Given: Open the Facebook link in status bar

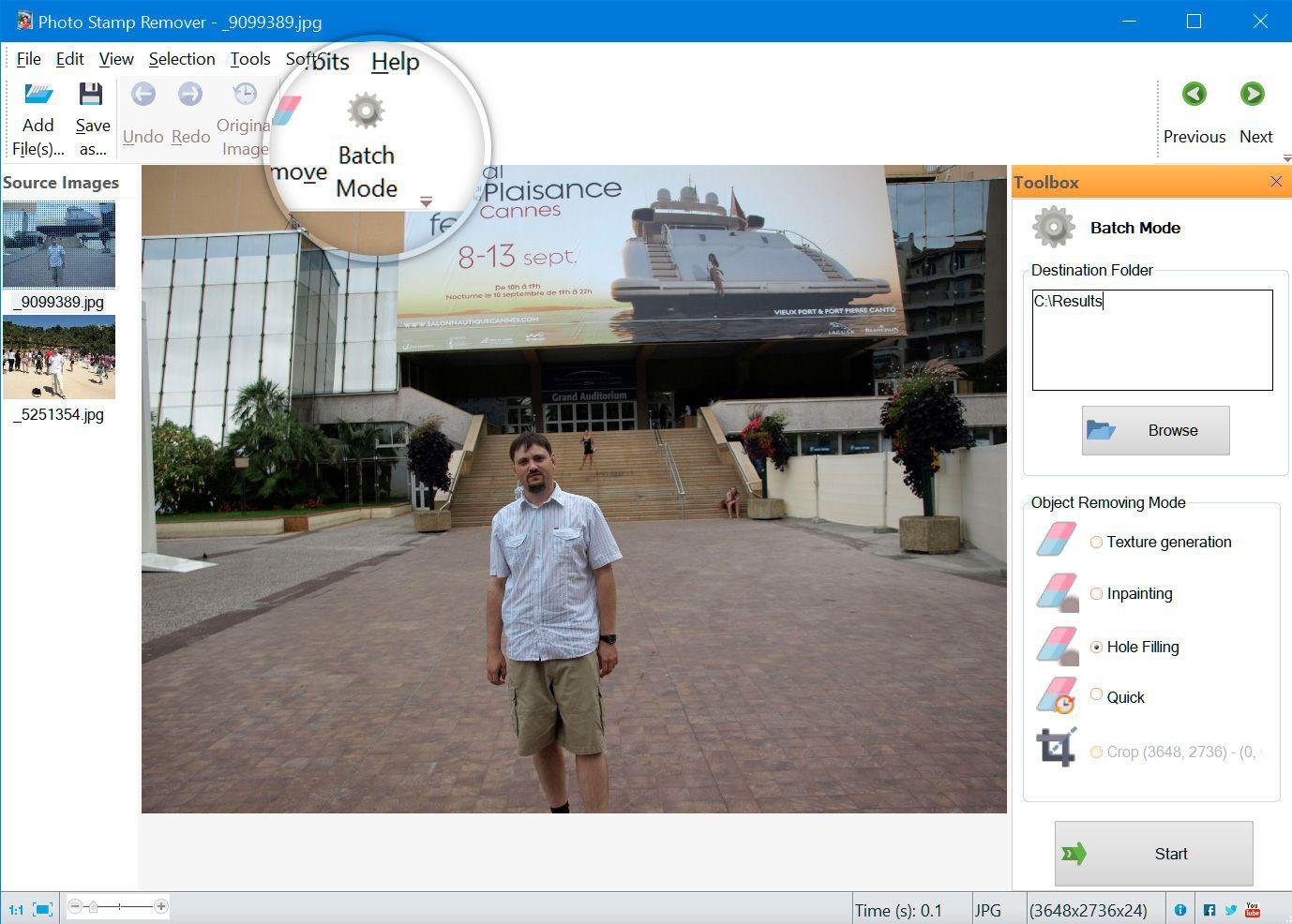Looking at the screenshot, I should 1209,910.
